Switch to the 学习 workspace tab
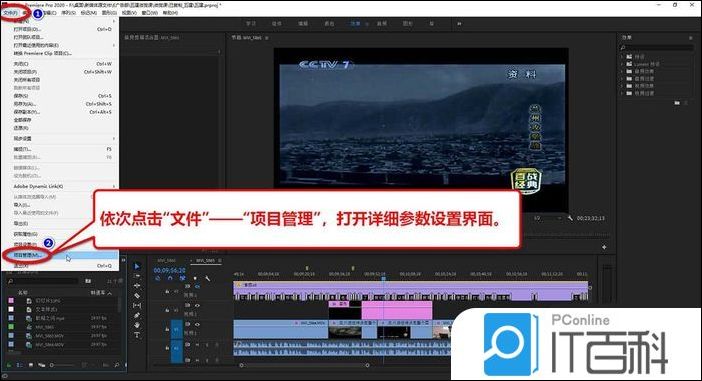Viewport: 702px width, 381px height. pyautogui.click(x=251, y=24)
